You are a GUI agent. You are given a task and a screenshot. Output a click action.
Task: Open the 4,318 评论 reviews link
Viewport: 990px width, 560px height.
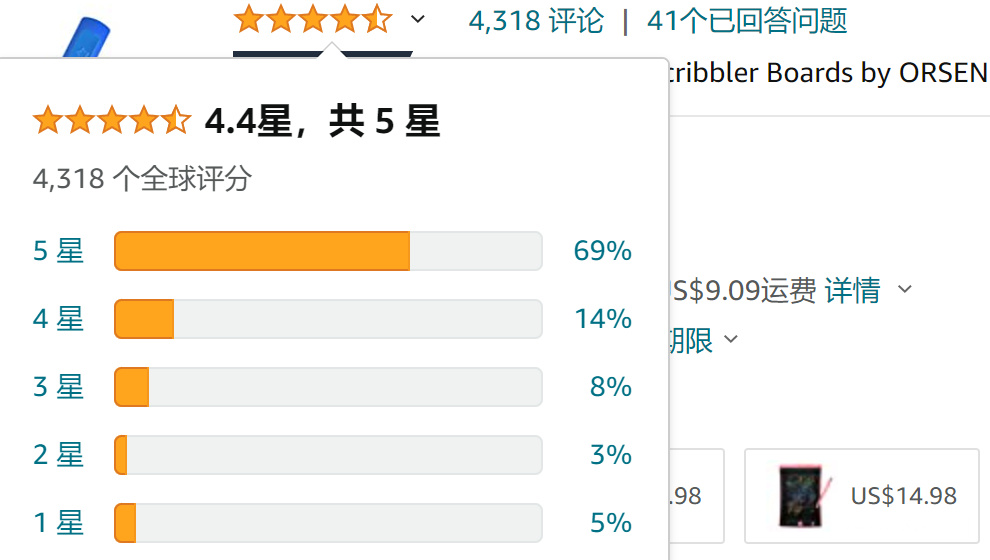point(536,21)
